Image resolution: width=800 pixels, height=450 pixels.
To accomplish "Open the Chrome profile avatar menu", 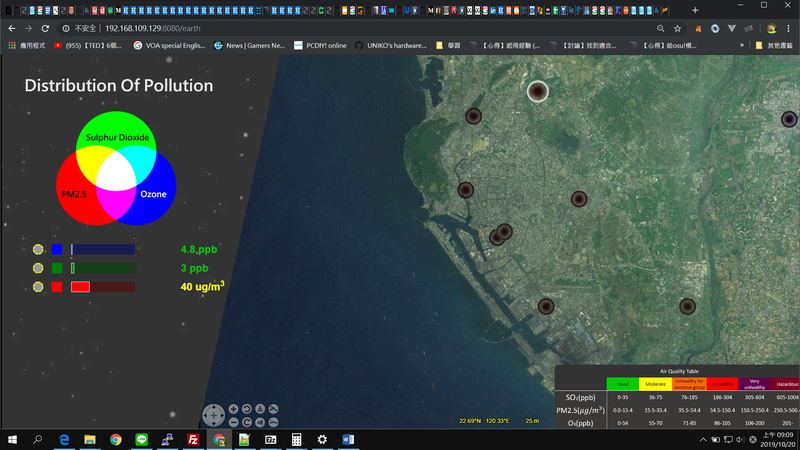I will point(771,29).
